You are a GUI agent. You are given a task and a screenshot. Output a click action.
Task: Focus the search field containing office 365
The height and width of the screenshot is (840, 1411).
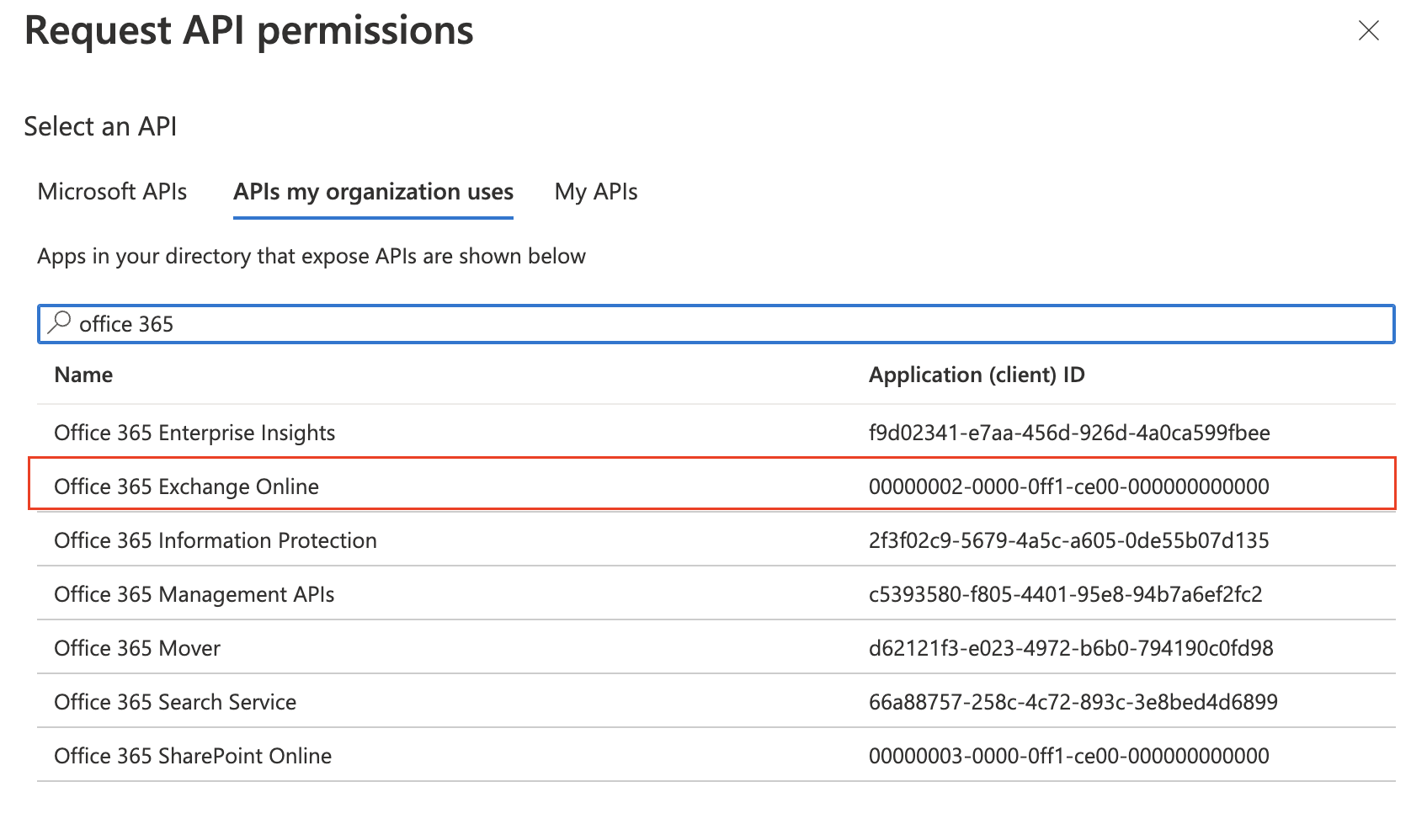(x=716, y=324)
